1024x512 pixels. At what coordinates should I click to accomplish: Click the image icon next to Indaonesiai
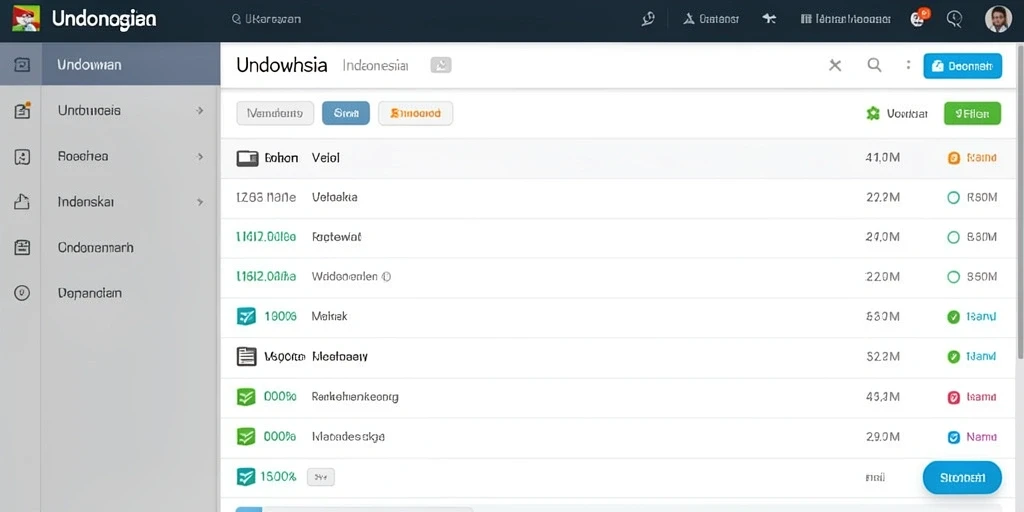click(x=441, y=65)
